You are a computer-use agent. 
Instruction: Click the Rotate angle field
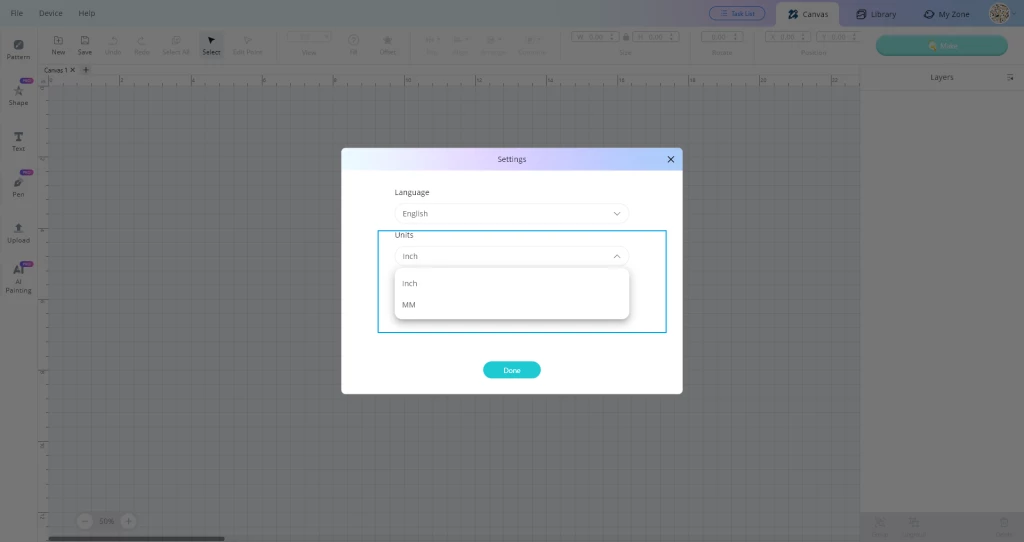(722, 37)
